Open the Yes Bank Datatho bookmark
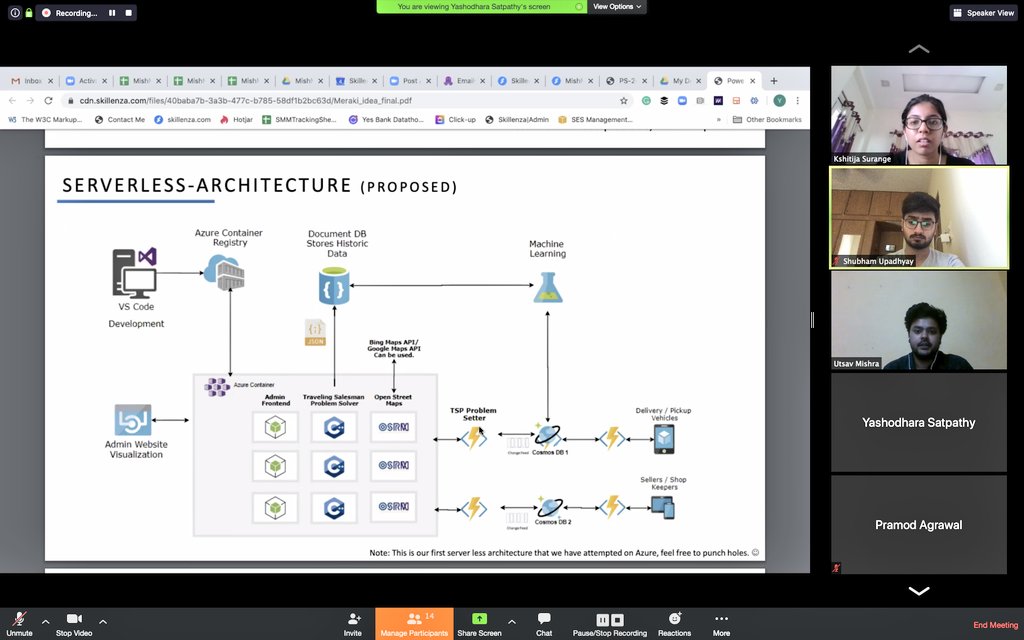This screenshot has width=1024, height=640. coord(387,120)
